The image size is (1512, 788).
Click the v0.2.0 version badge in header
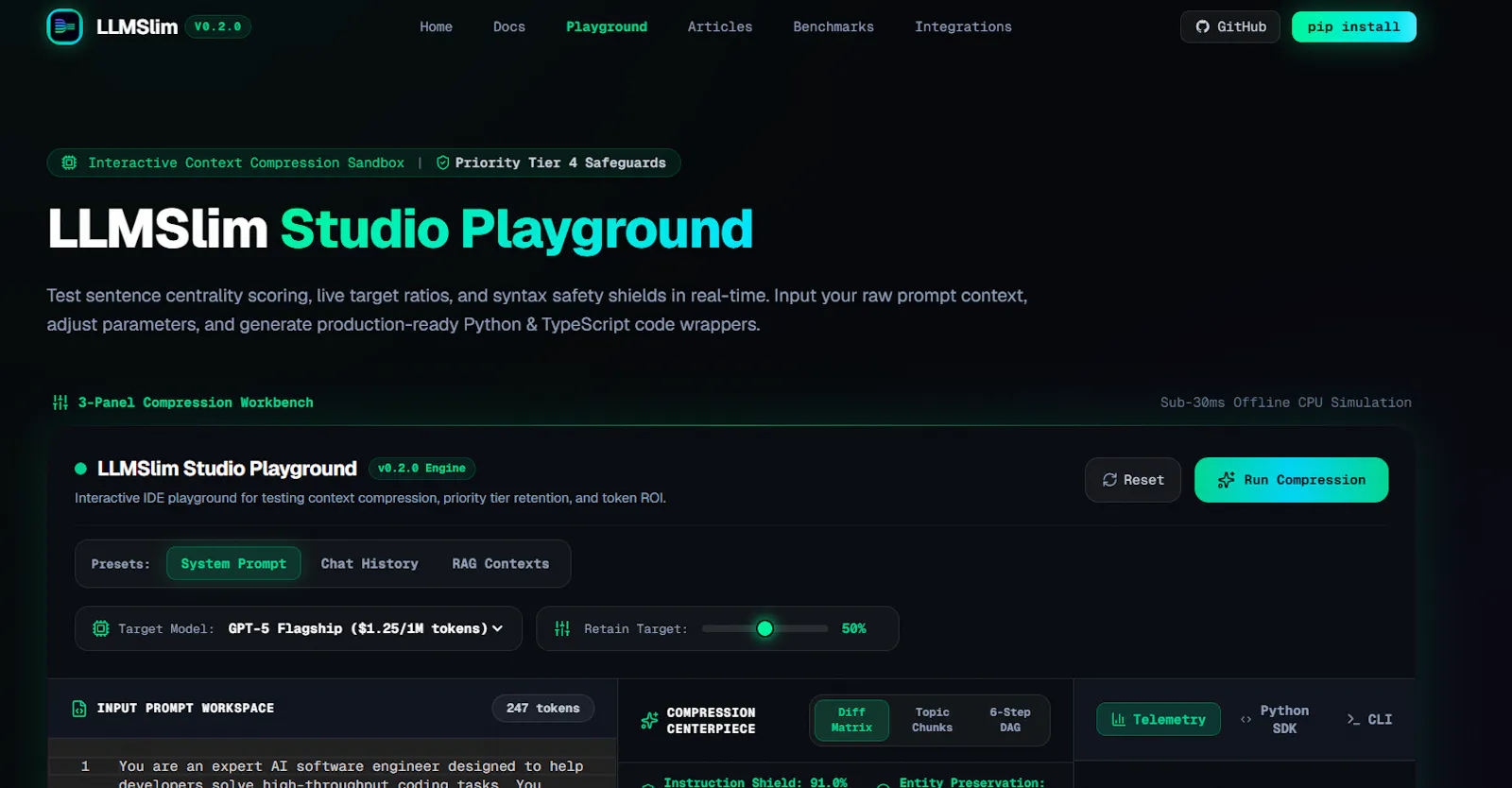(217, 26)
